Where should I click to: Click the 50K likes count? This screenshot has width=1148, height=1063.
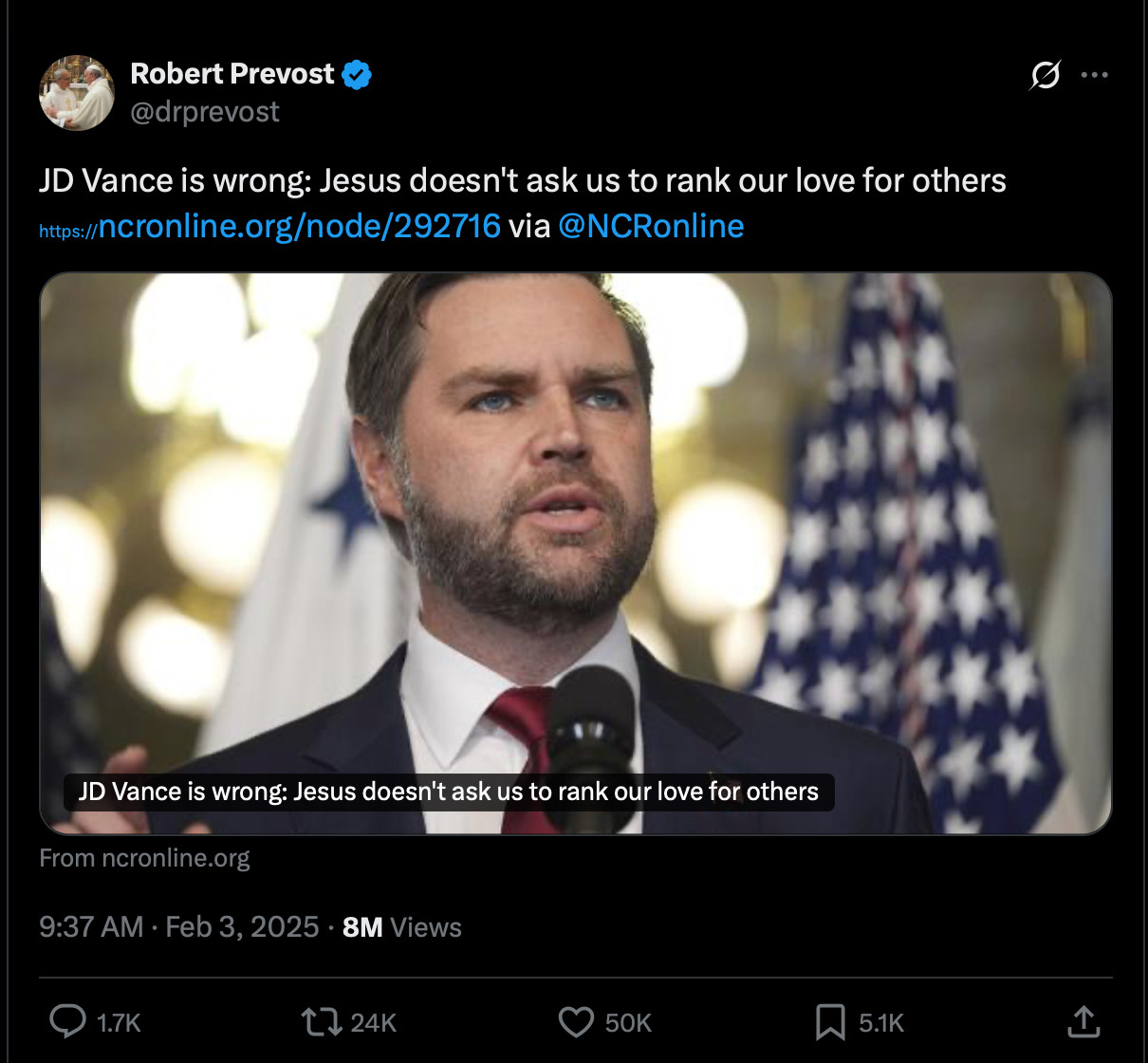[x=628, y=1023]
